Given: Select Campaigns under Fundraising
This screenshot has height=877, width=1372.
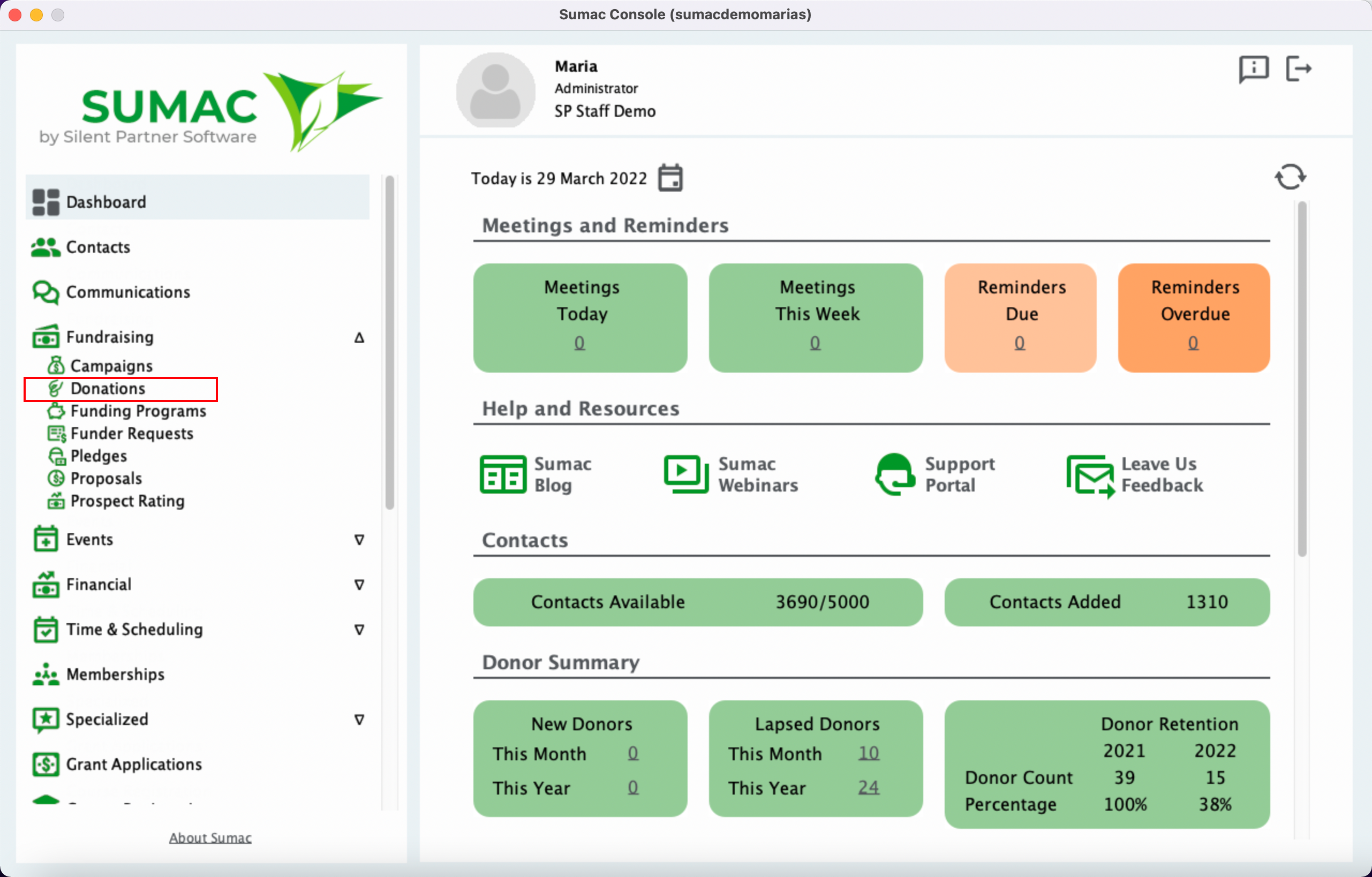Looking at the screenshot, I should [112, 366].
